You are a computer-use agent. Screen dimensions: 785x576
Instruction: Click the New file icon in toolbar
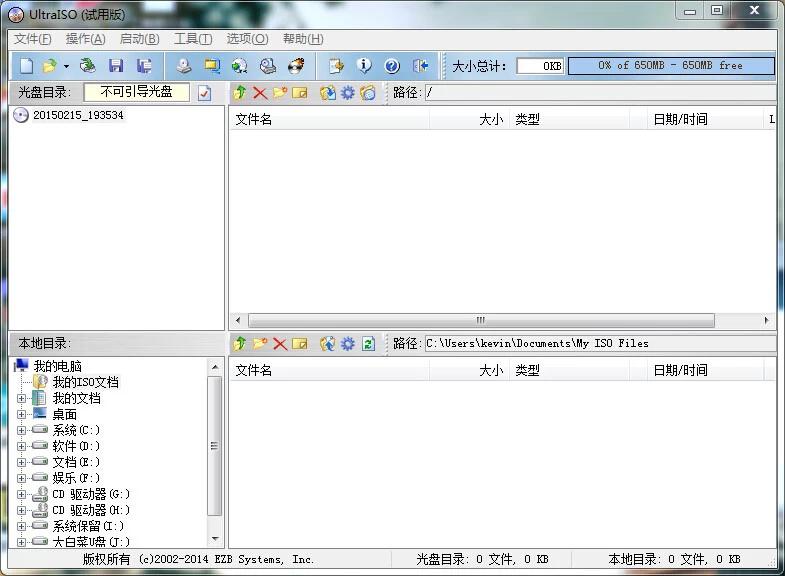[27, 66]
